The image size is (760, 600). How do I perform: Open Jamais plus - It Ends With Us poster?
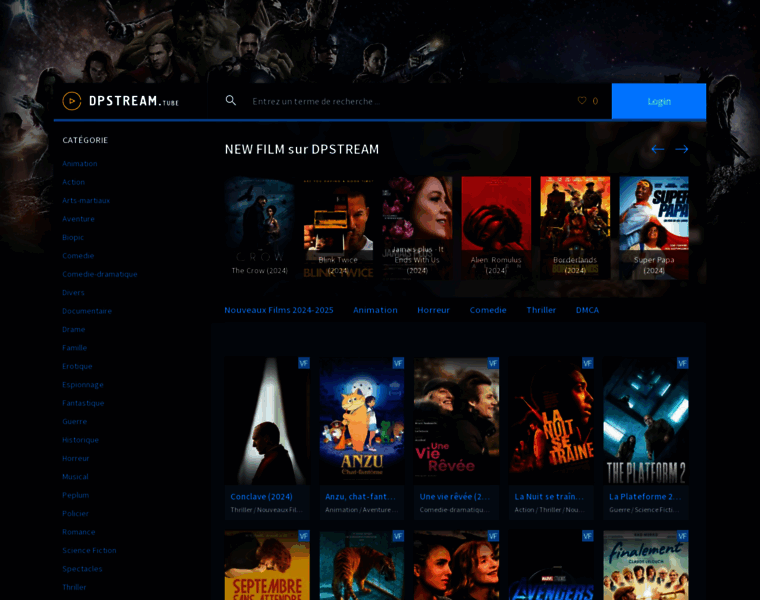pyautogui.click(x=417, y=228)
